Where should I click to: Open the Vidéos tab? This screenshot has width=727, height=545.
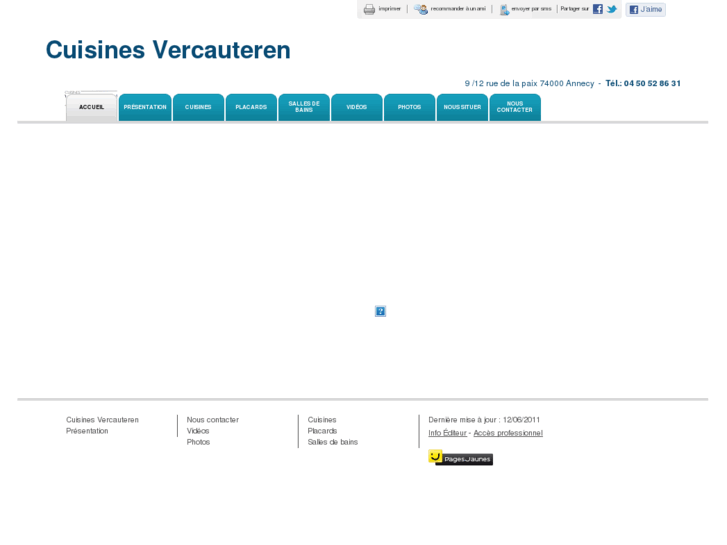(357, 107)
